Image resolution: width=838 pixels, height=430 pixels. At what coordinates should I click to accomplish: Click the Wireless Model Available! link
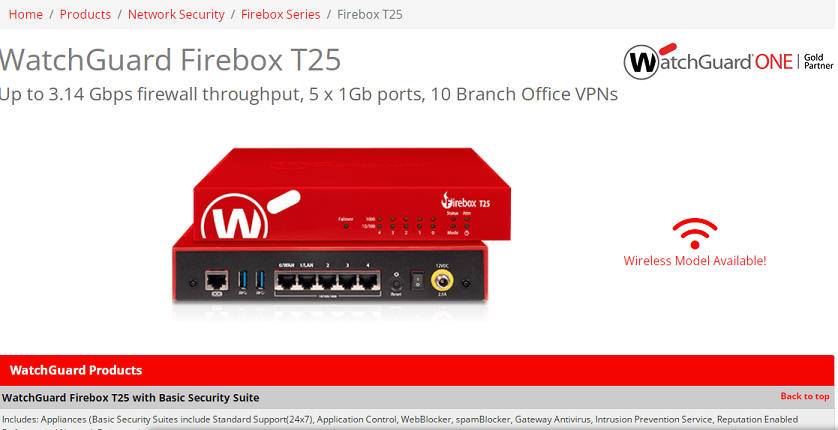click(x=695, y=261)
